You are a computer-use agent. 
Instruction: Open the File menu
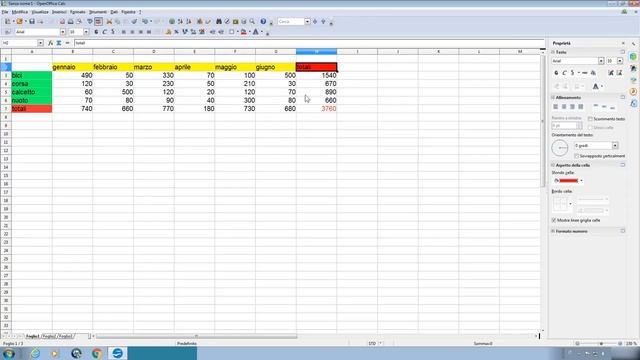[5, 12]
